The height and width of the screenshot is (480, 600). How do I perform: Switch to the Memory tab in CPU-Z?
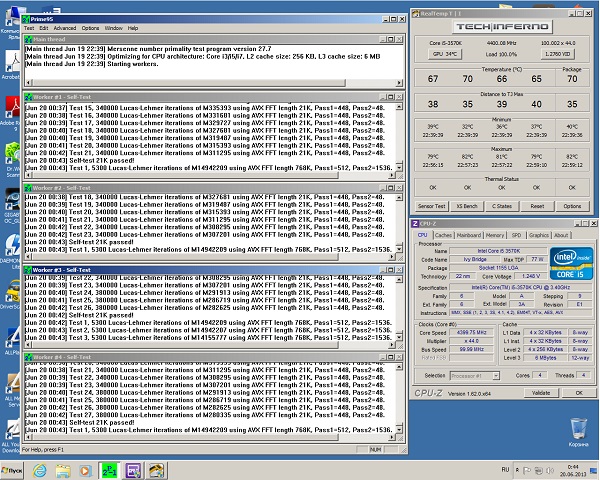click(x=495, y=235)
